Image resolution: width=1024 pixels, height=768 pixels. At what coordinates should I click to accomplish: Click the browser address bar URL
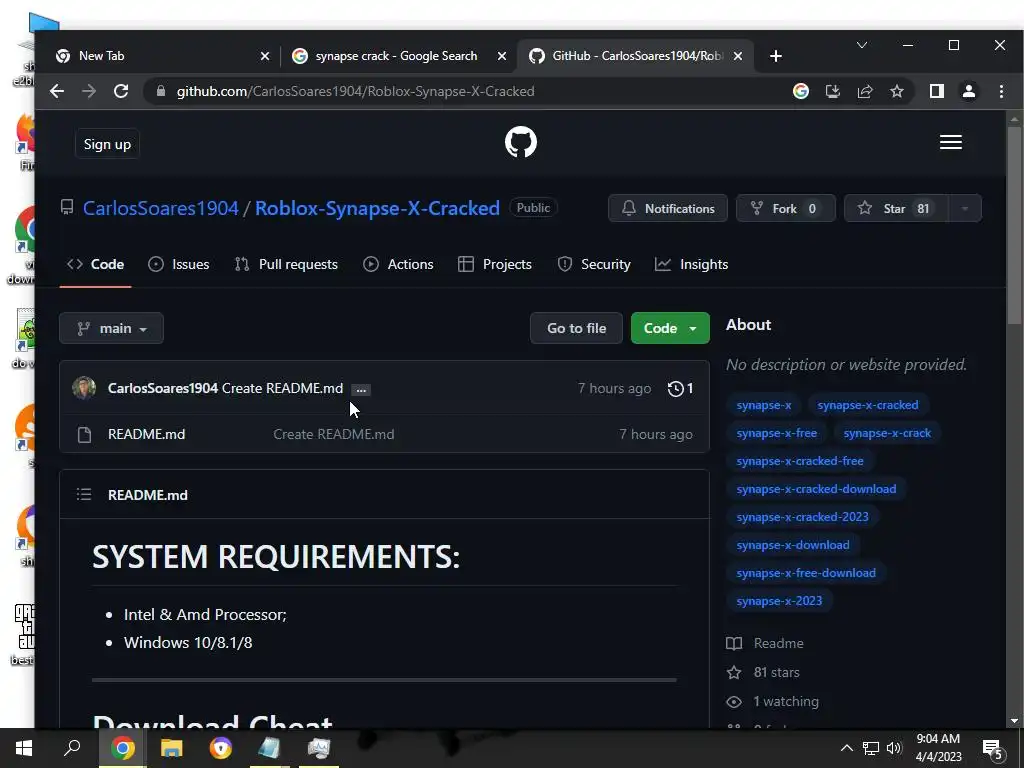click(x=355, y=91)
